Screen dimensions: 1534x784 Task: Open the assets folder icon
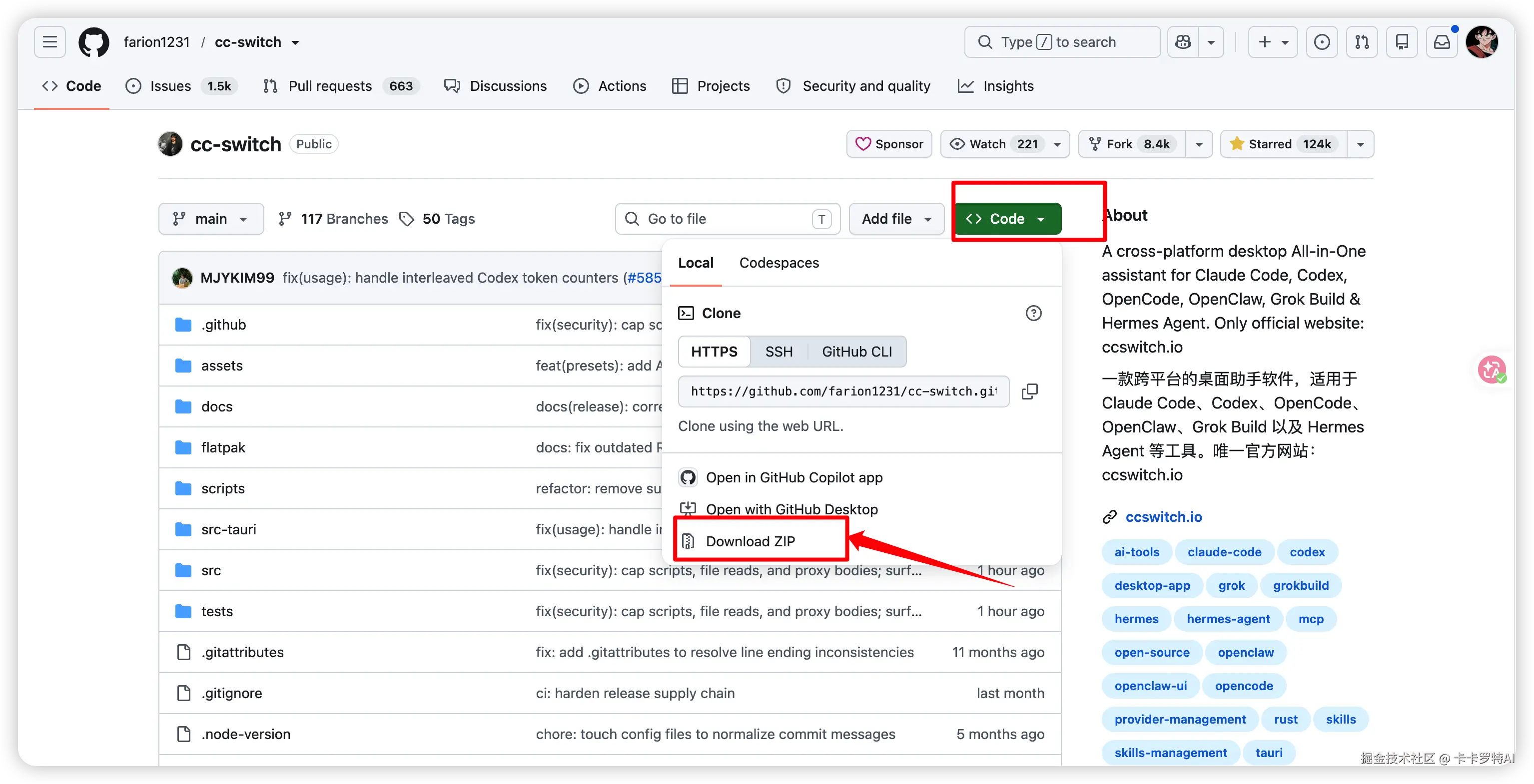tap(183, 366)
